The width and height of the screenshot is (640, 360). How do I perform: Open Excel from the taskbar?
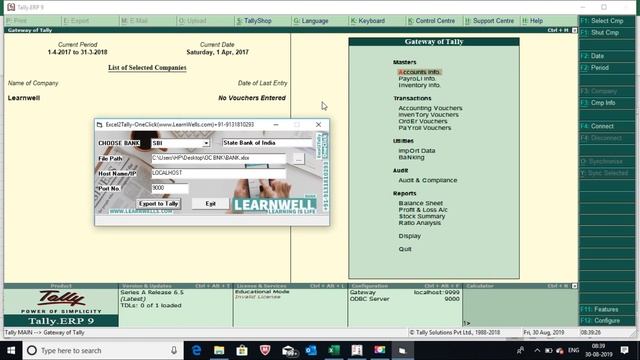click(334, 351)
